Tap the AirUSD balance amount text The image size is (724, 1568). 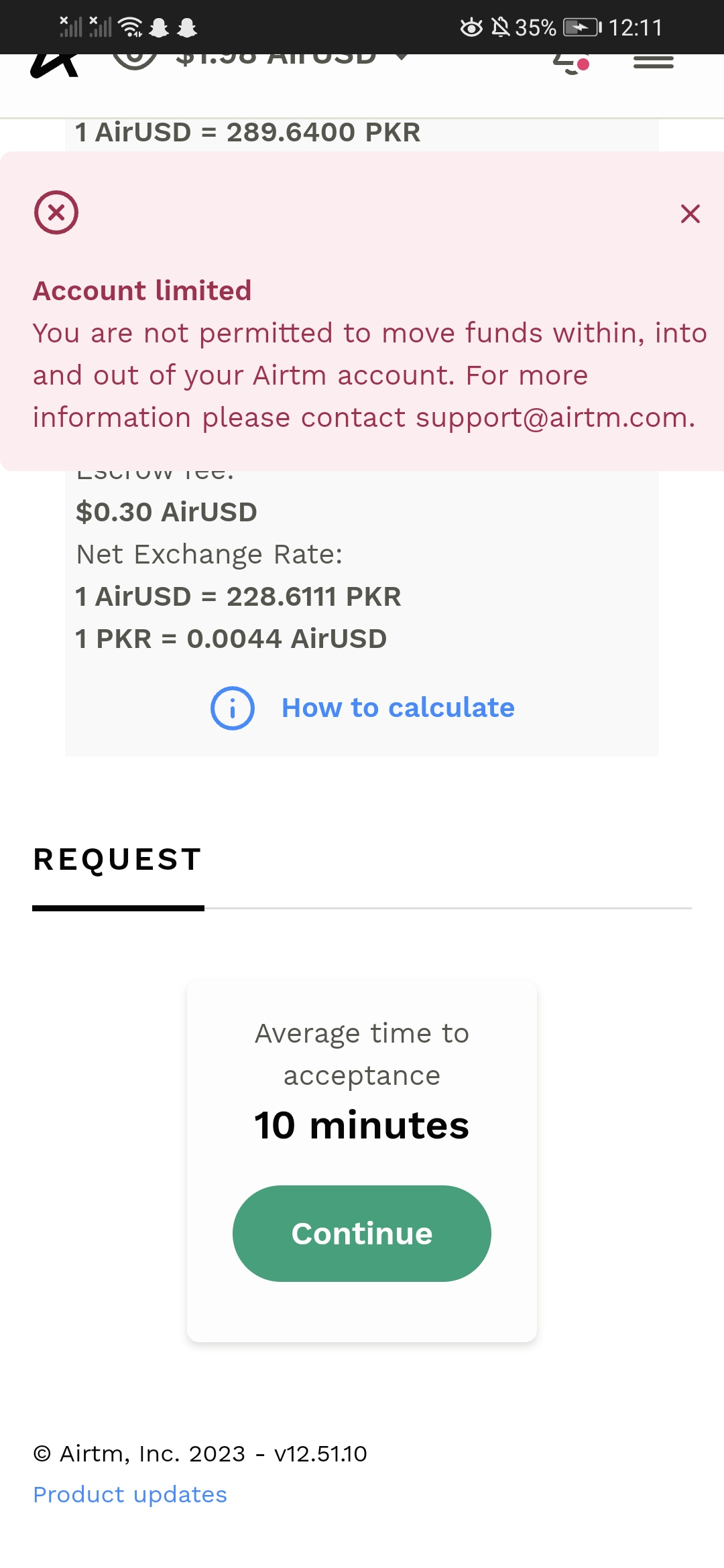pos(275,60)
